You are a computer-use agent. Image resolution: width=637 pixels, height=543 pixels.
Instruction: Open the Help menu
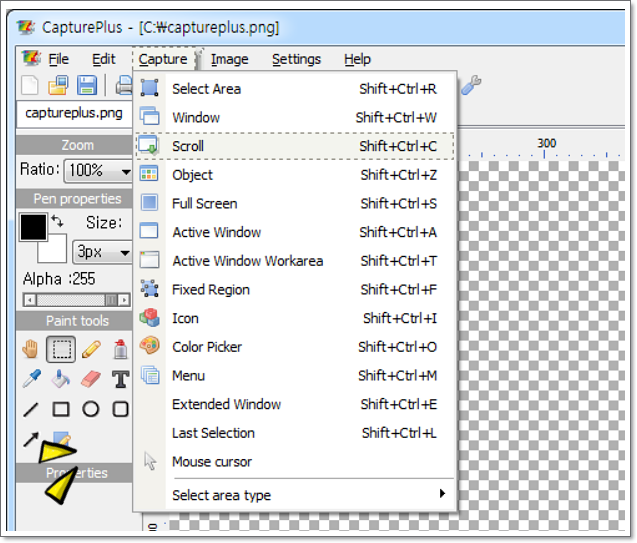pyautogui.click(x=357, y=59)
